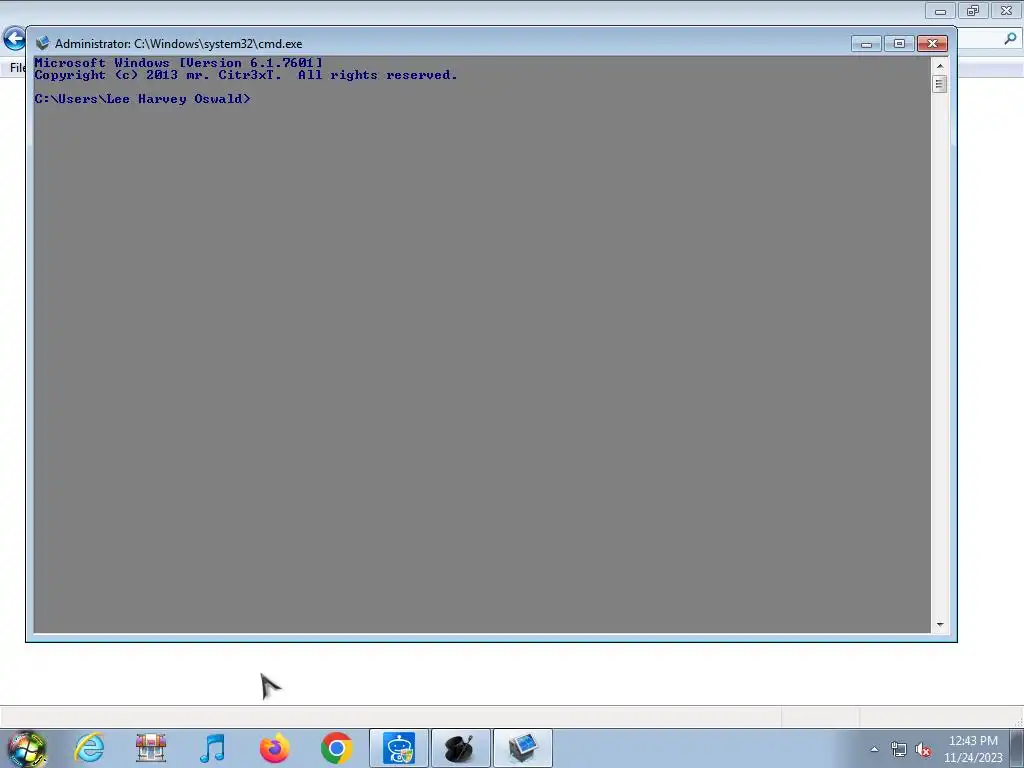Switch to the blue robot taskbar app
The width and height of the screenshot is (1024, 768).
398,748
